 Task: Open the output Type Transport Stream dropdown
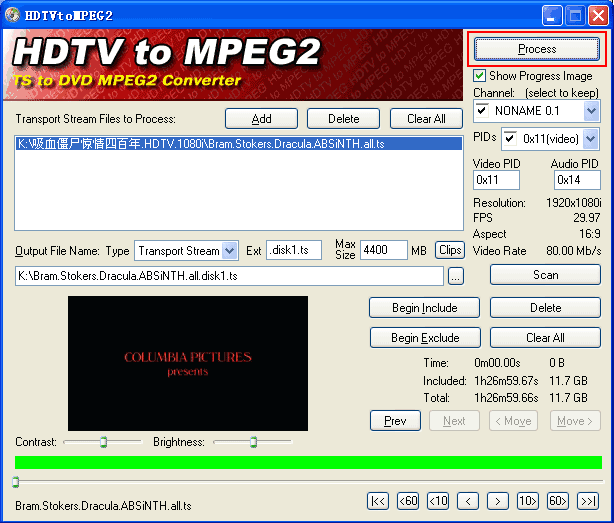click(x=229, y=251)
